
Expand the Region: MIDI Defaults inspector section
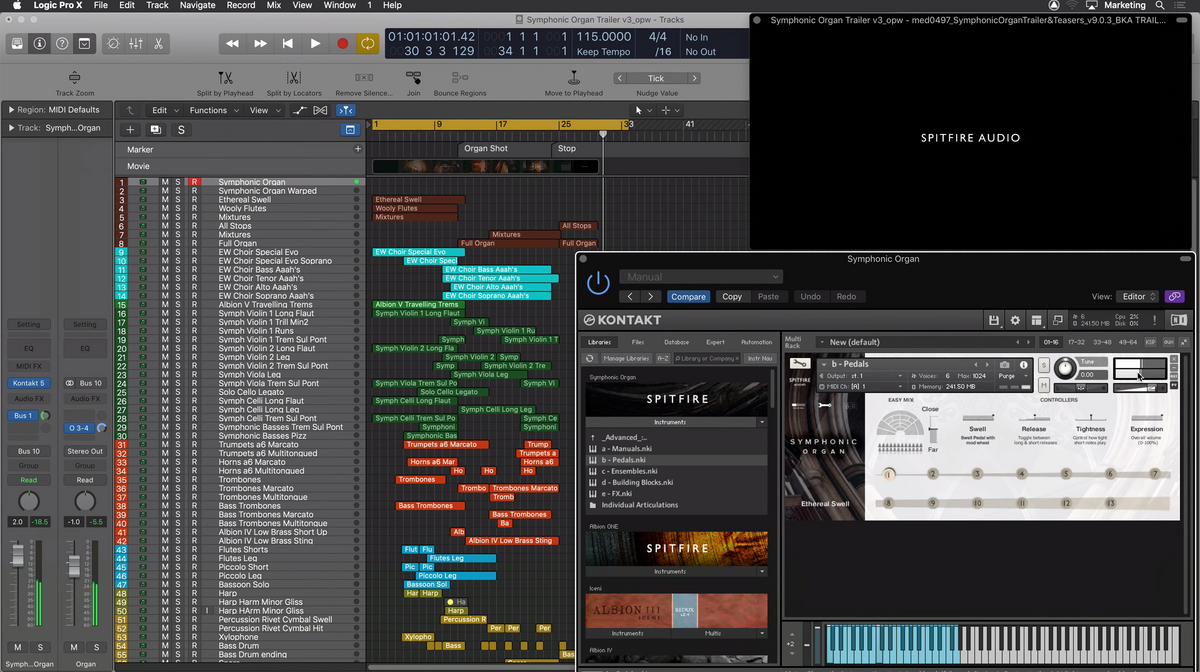tap(11, 110)
